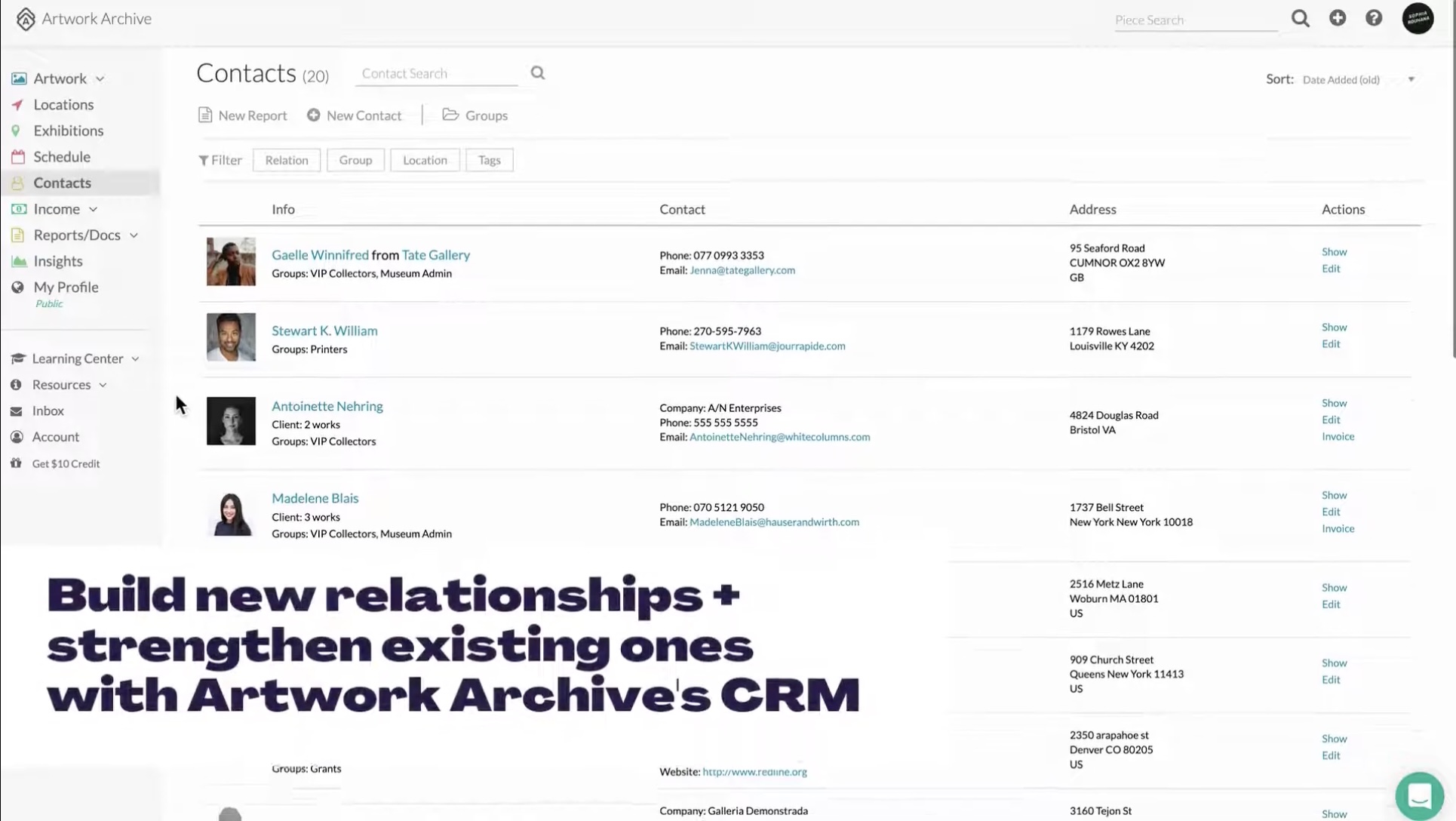Click the New Report document icon
This screenshot has height=821, width=1456.
[204, 115]
